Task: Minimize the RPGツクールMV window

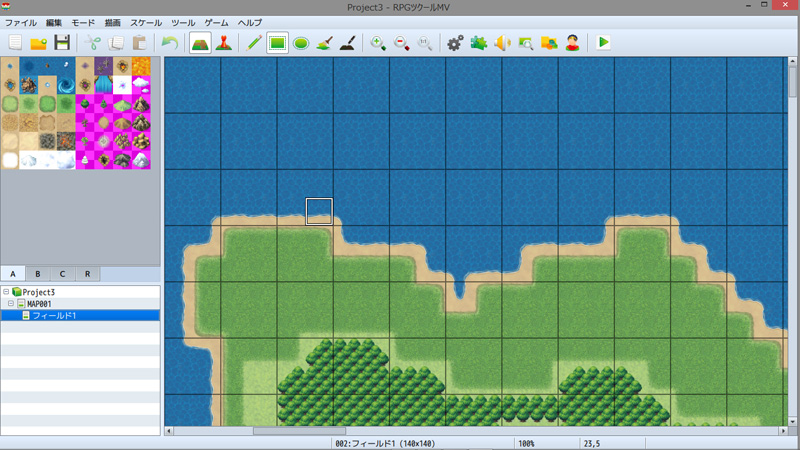Action: pos(748,5)
